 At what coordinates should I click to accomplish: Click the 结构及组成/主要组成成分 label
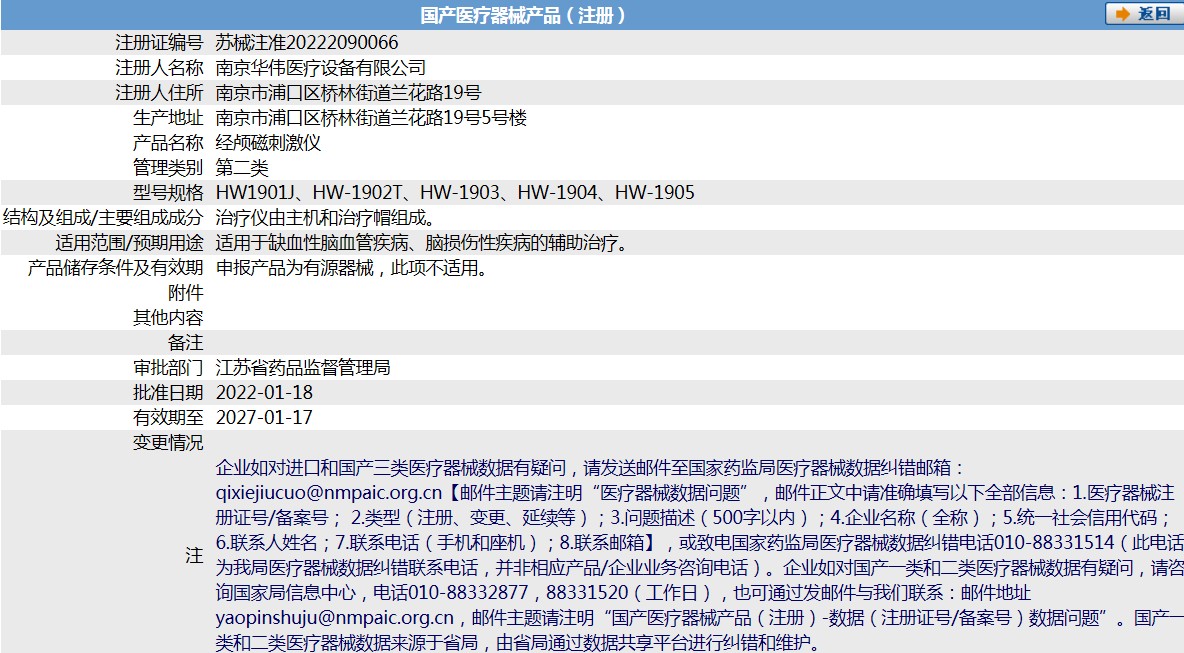(103, 218)
